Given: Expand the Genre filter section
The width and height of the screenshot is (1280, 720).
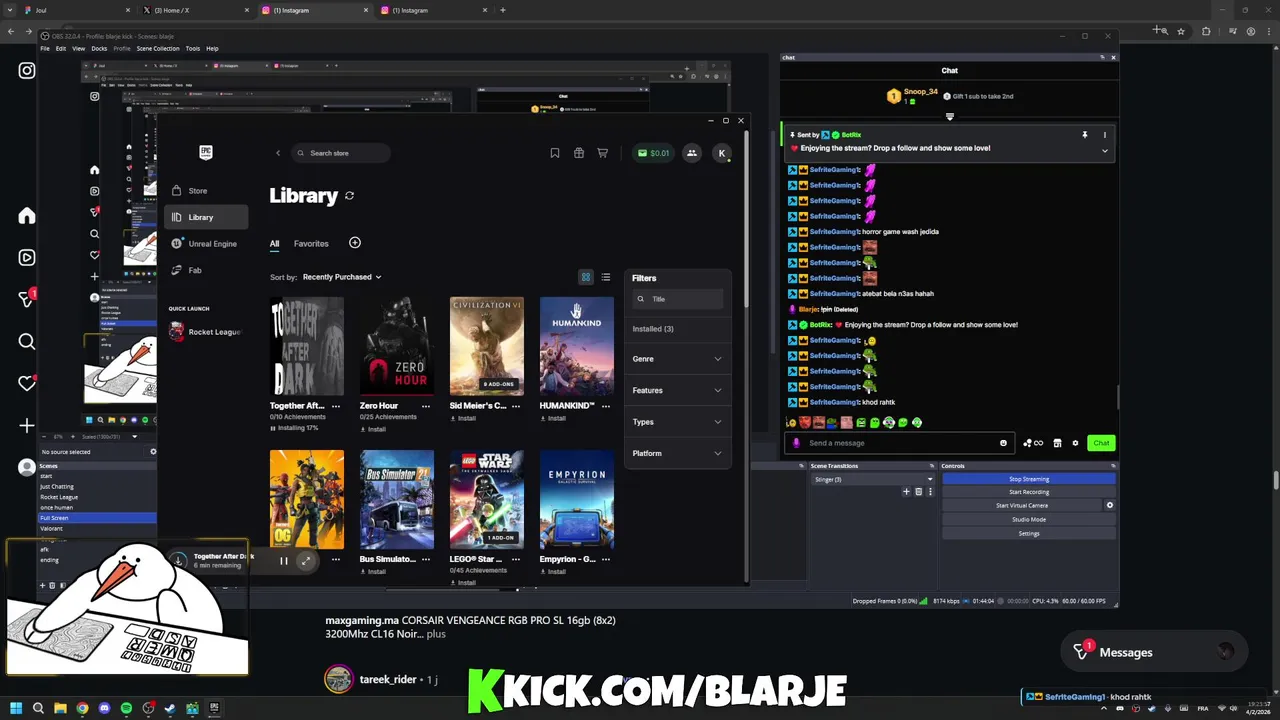Looking at the screenshot, I should [x=677, y=359].
